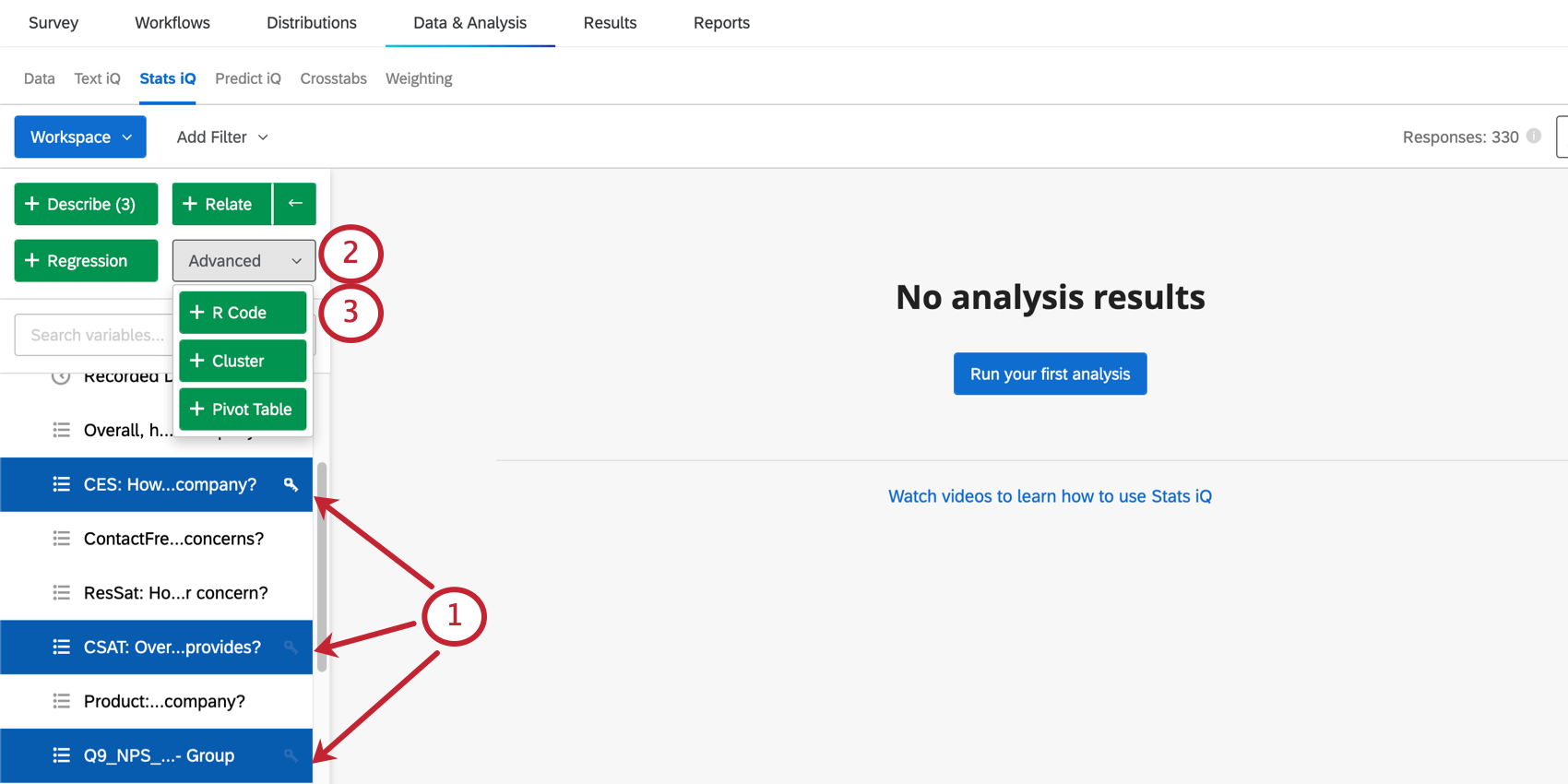The image size is (1568, 784).
Task: Expand the Add Filter dropdown
Action: tap(222, 137)
